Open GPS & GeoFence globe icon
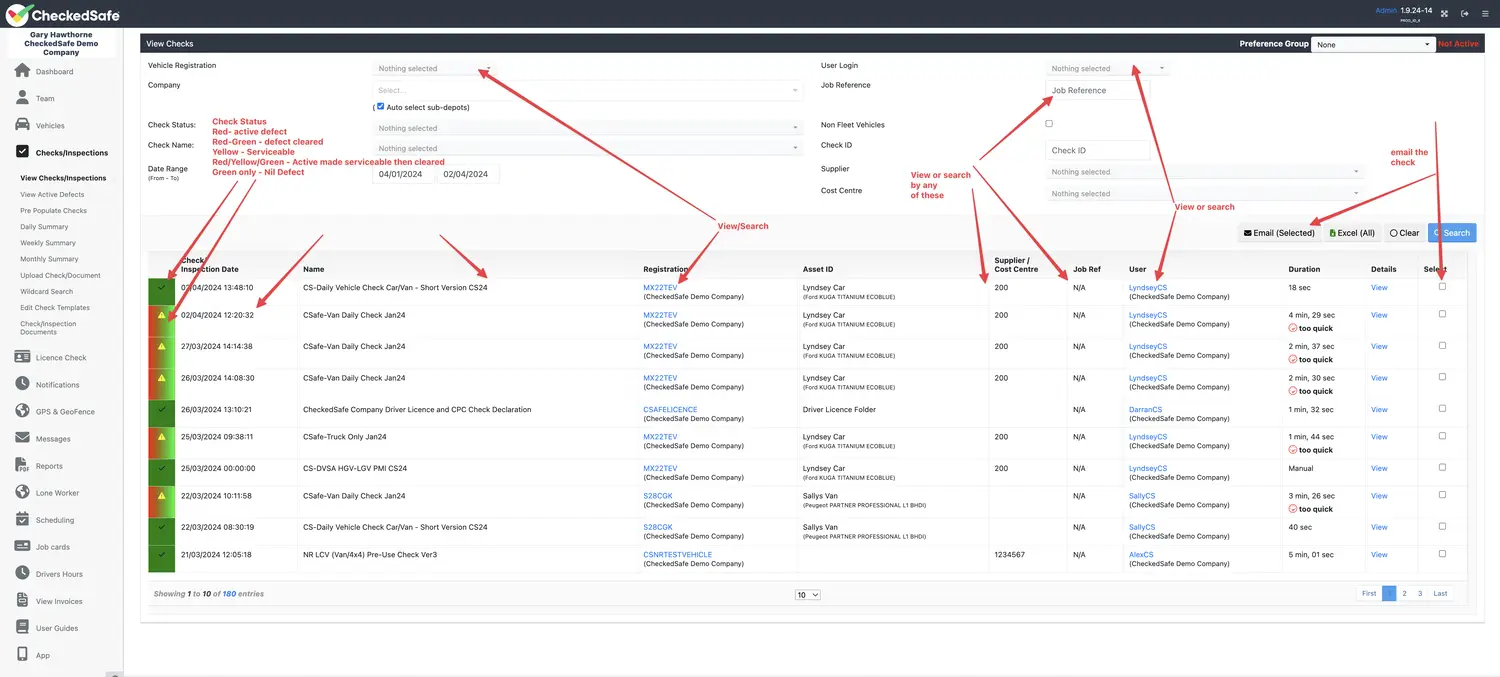 [x=22, y=411]
